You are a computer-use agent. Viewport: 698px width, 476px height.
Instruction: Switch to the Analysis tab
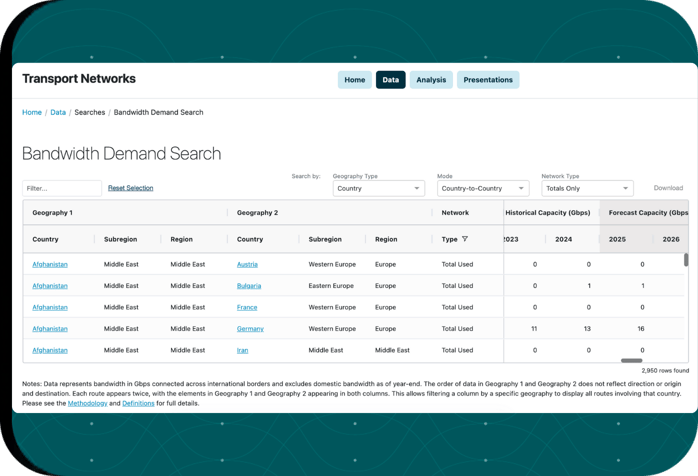(x=431, y=80)
